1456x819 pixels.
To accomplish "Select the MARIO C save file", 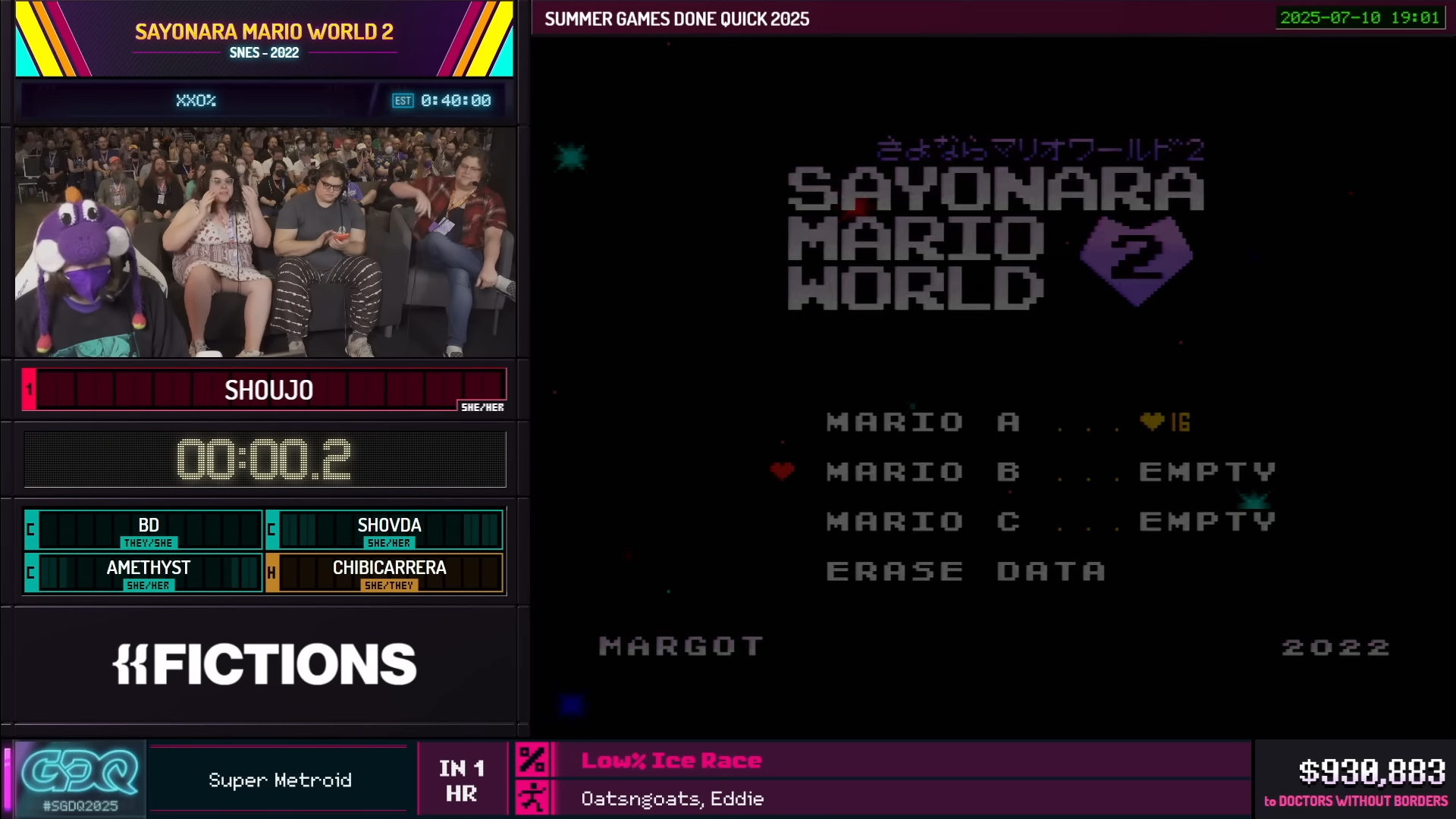I will [1051, 522].
